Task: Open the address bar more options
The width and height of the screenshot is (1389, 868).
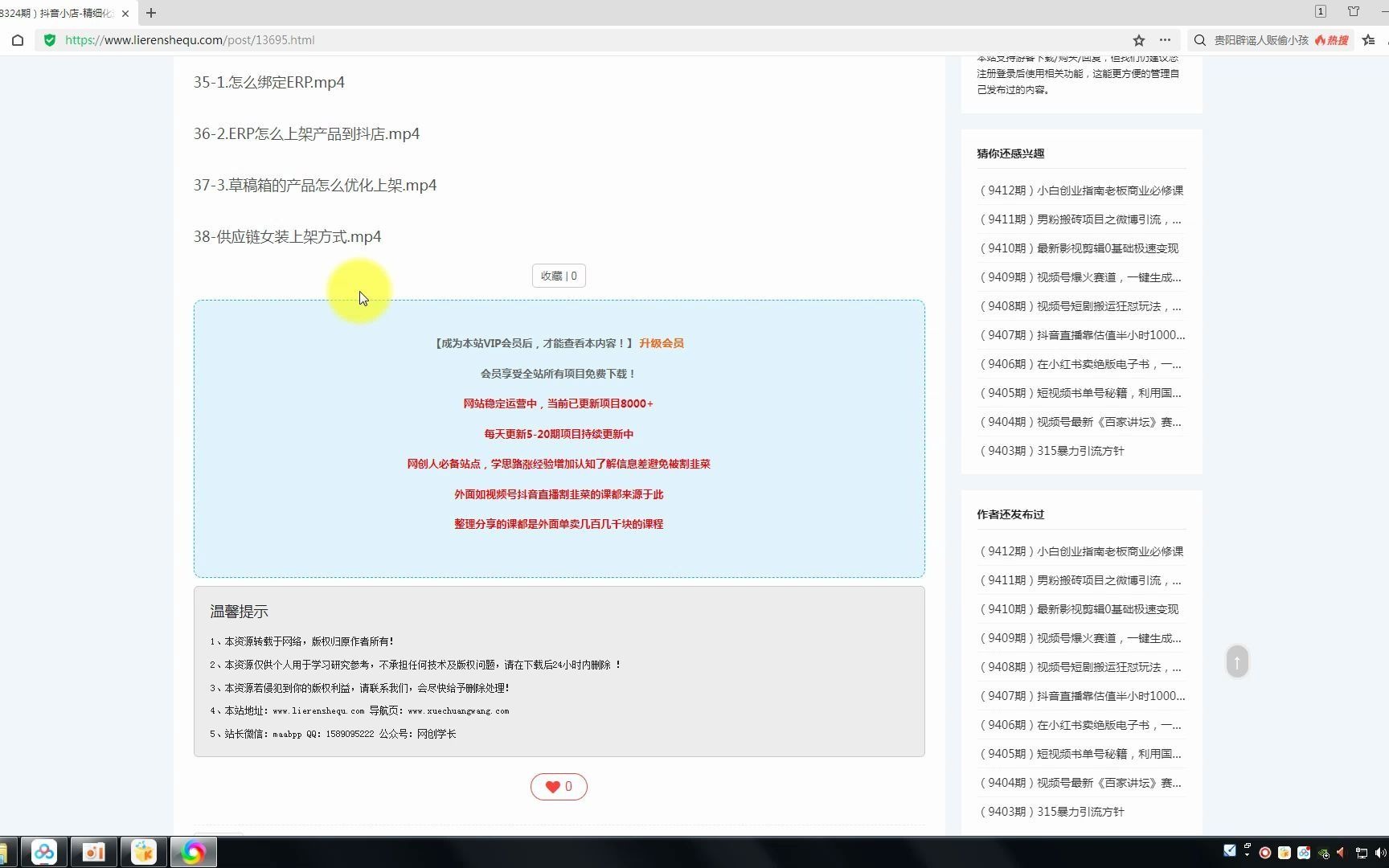Action: (1165, 40)
